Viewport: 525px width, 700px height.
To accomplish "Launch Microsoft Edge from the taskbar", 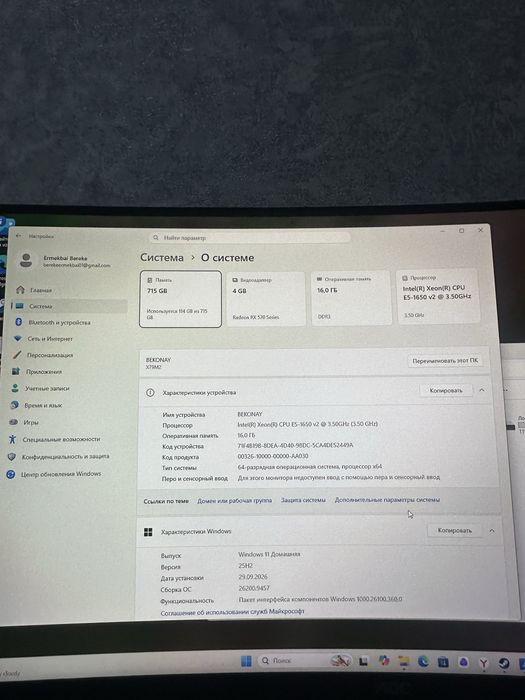I will [x=423, y=662].
